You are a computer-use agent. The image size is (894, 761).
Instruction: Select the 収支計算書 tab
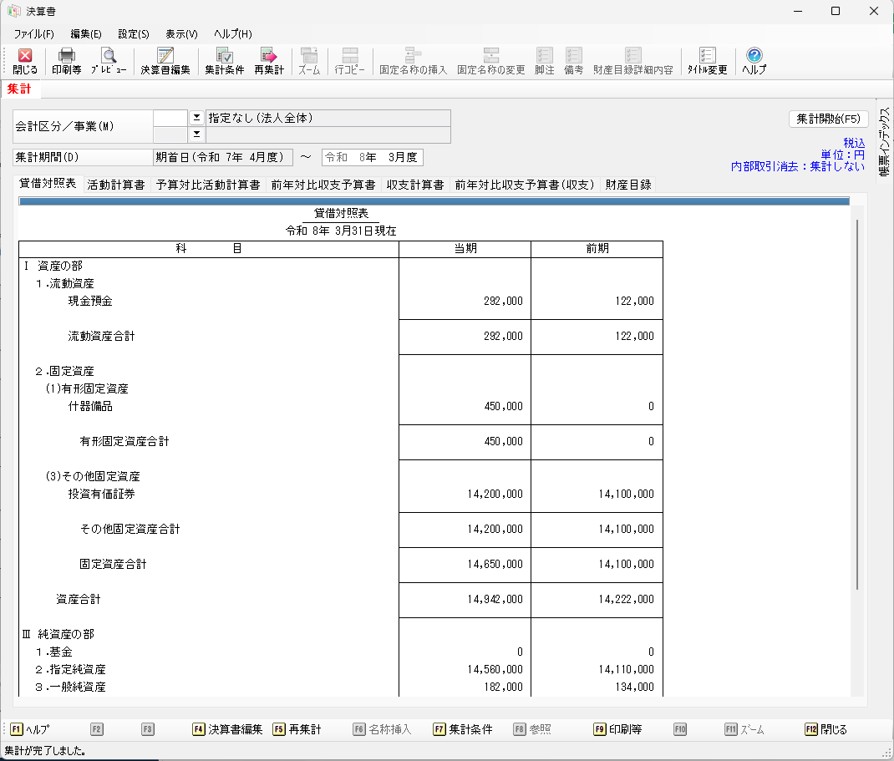(415, 185)
